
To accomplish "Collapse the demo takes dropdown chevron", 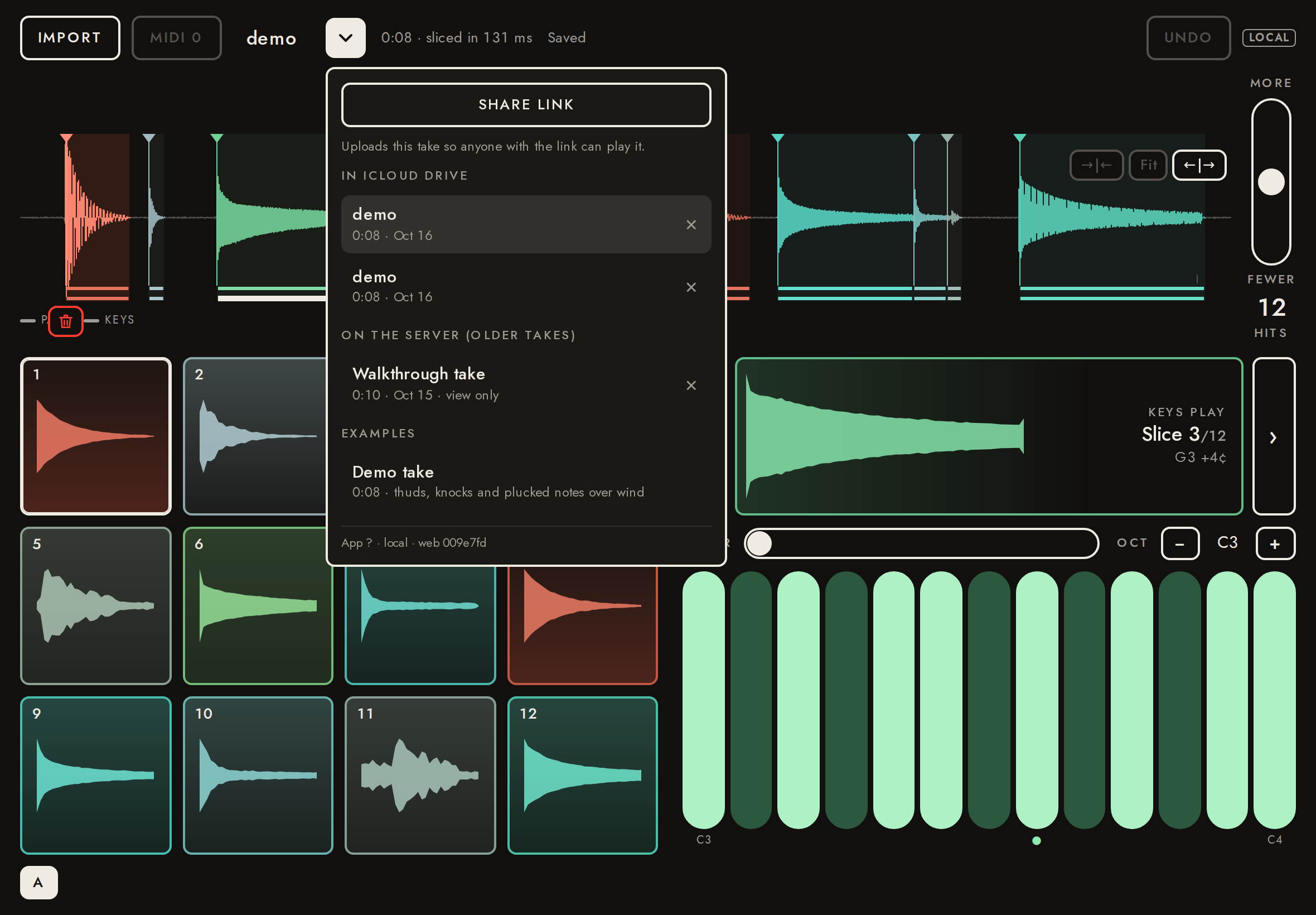I will click(x=346, y=38).
